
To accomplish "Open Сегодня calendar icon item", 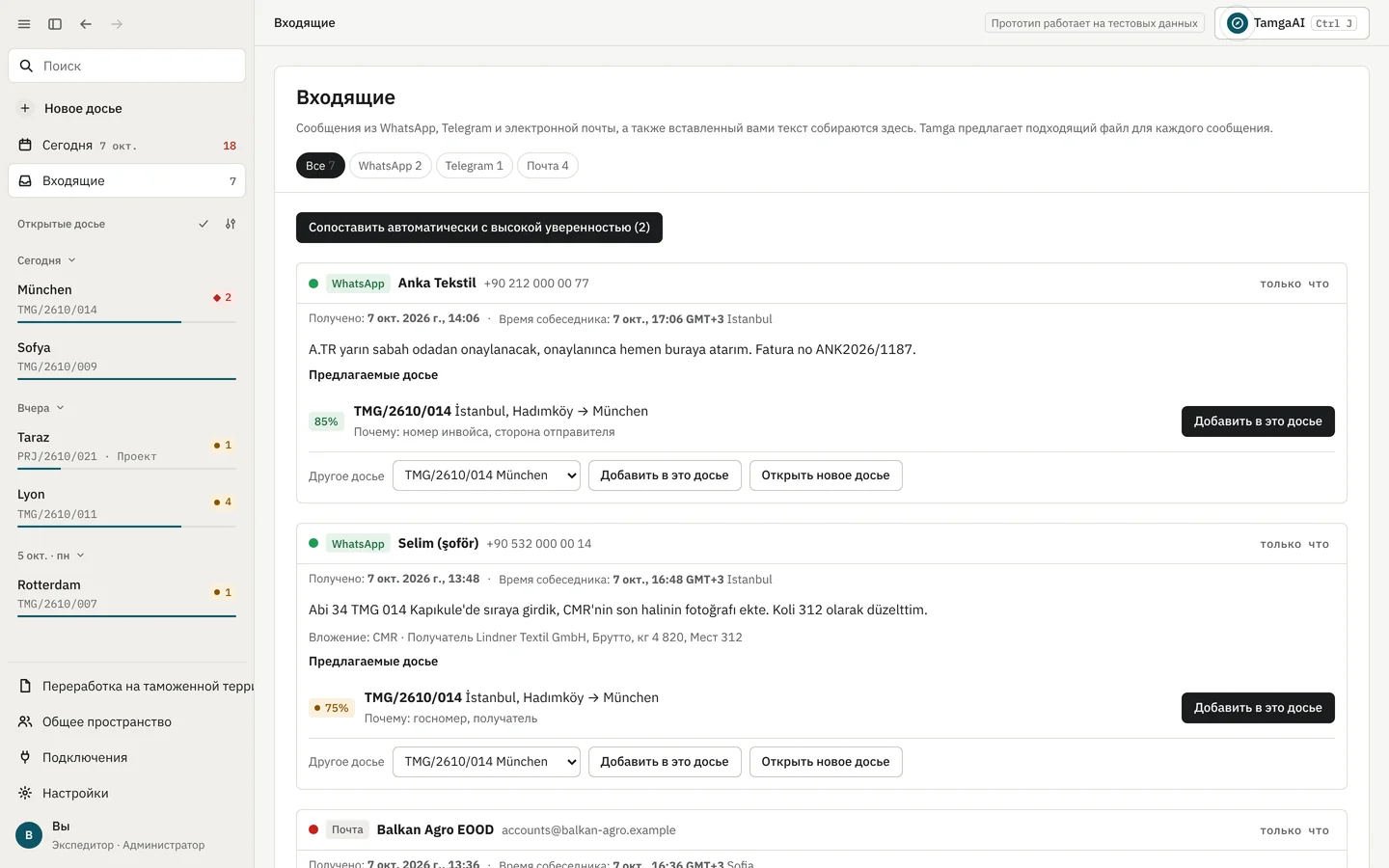I will 25,145.
